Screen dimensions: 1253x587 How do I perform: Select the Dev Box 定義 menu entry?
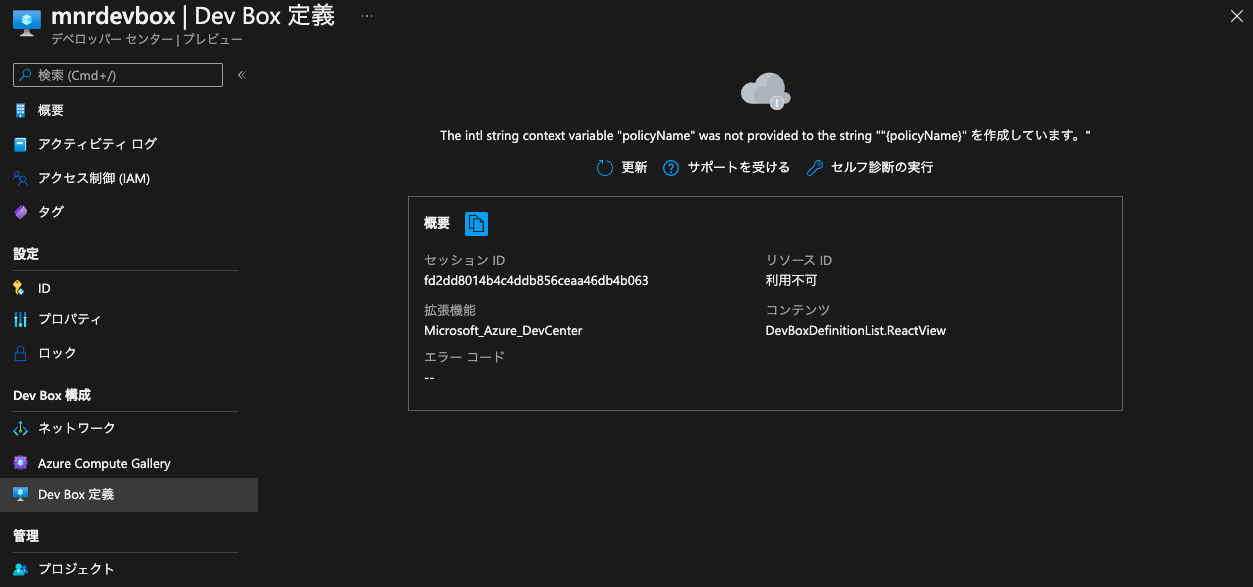(x=75, y=494)
